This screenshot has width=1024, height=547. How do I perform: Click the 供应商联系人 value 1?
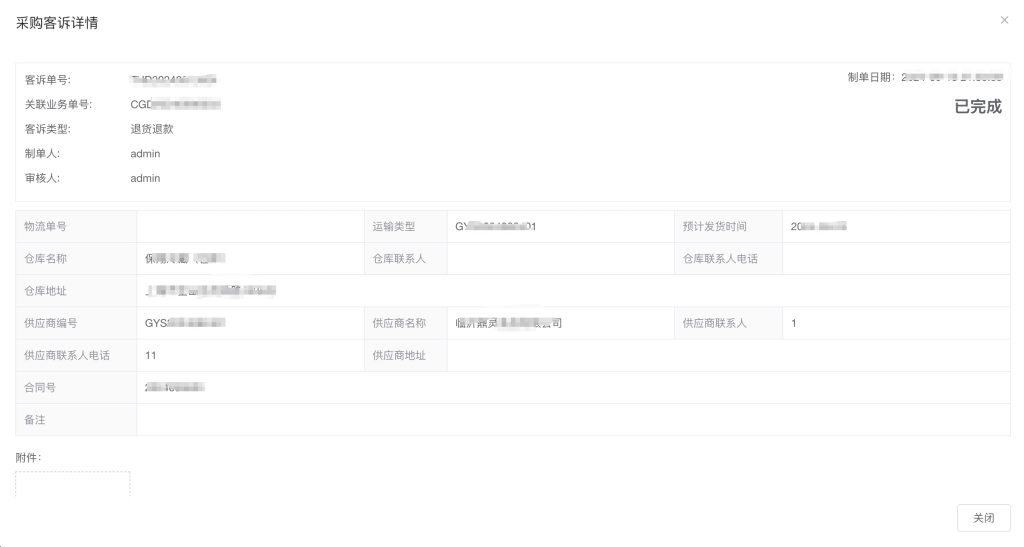pos(794,323)
